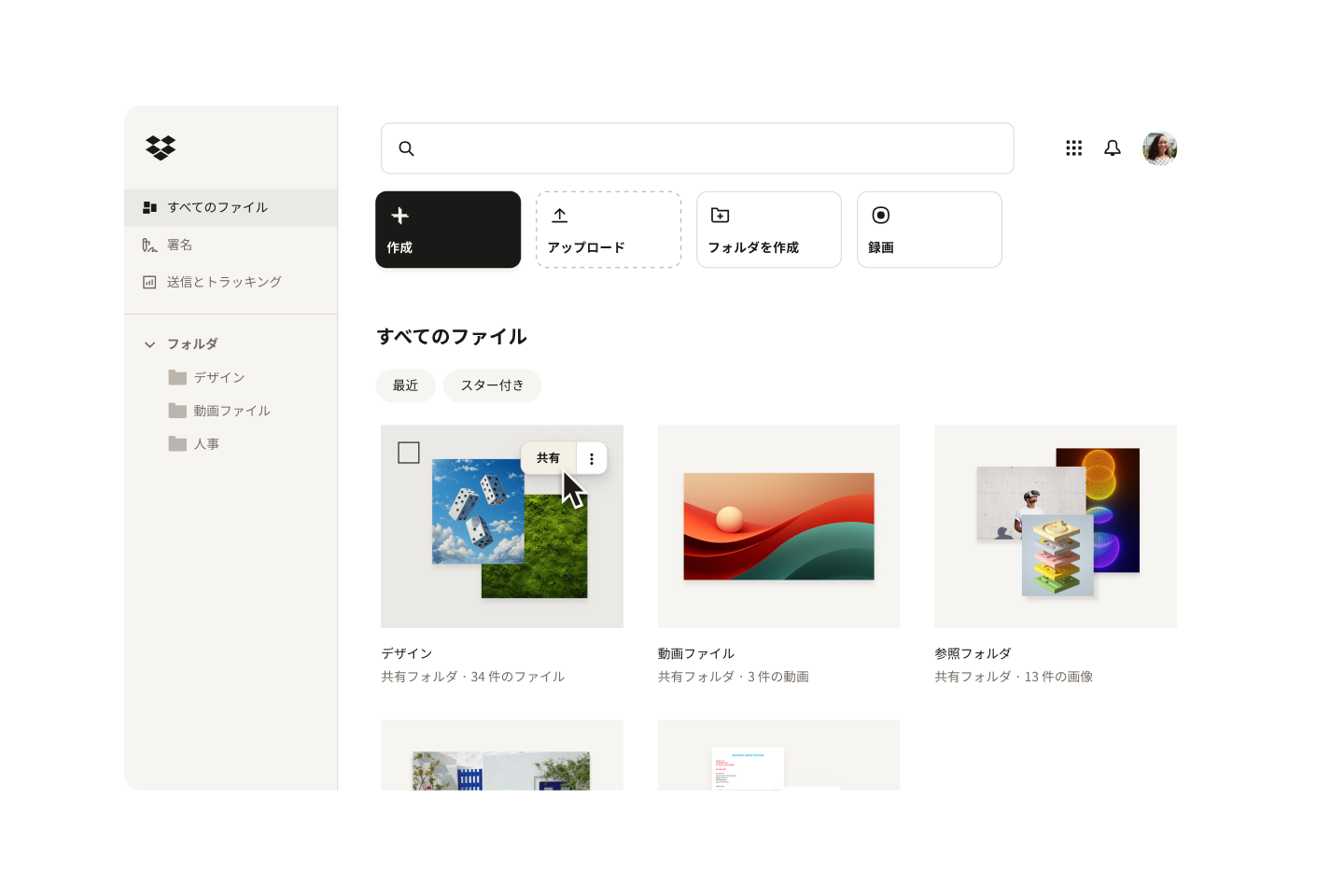
Task: Click the 作成 create button
Action: [x=448, y=230]
